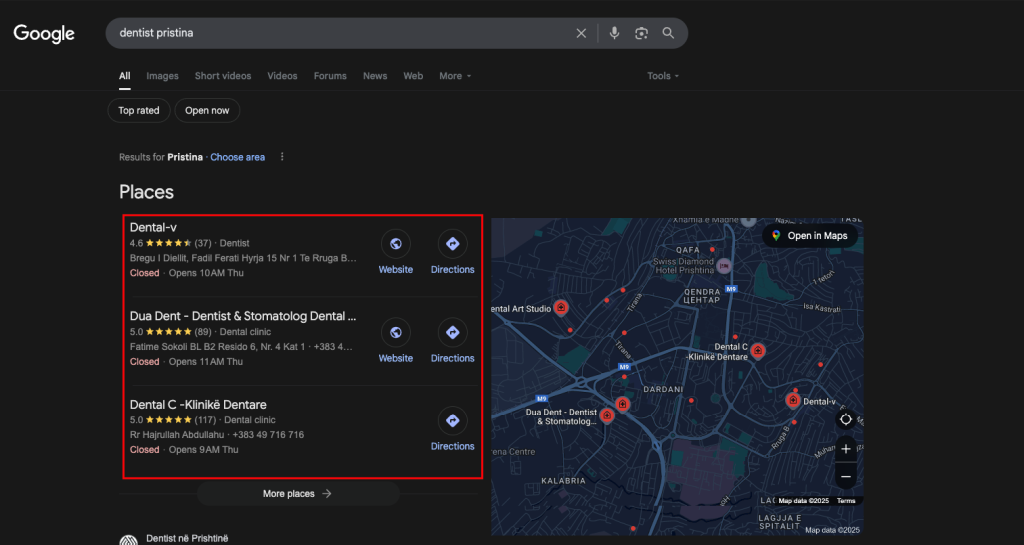
Task: Click the Website globe icon for Dua Dent
Action: pos(396,332)
